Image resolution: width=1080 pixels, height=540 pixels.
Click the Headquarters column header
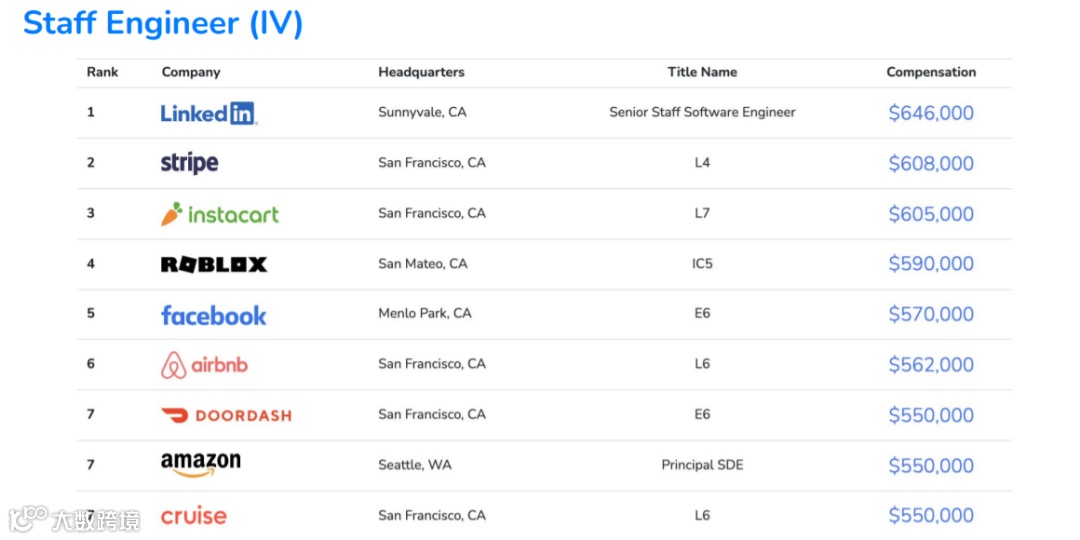[421, 72]
